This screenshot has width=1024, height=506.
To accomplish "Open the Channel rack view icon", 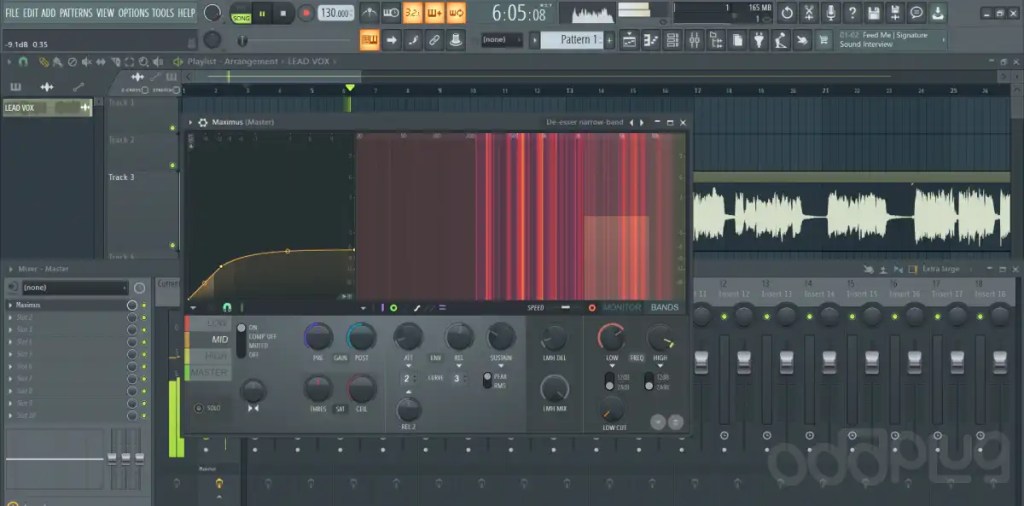I will click(x=673, y=40).
